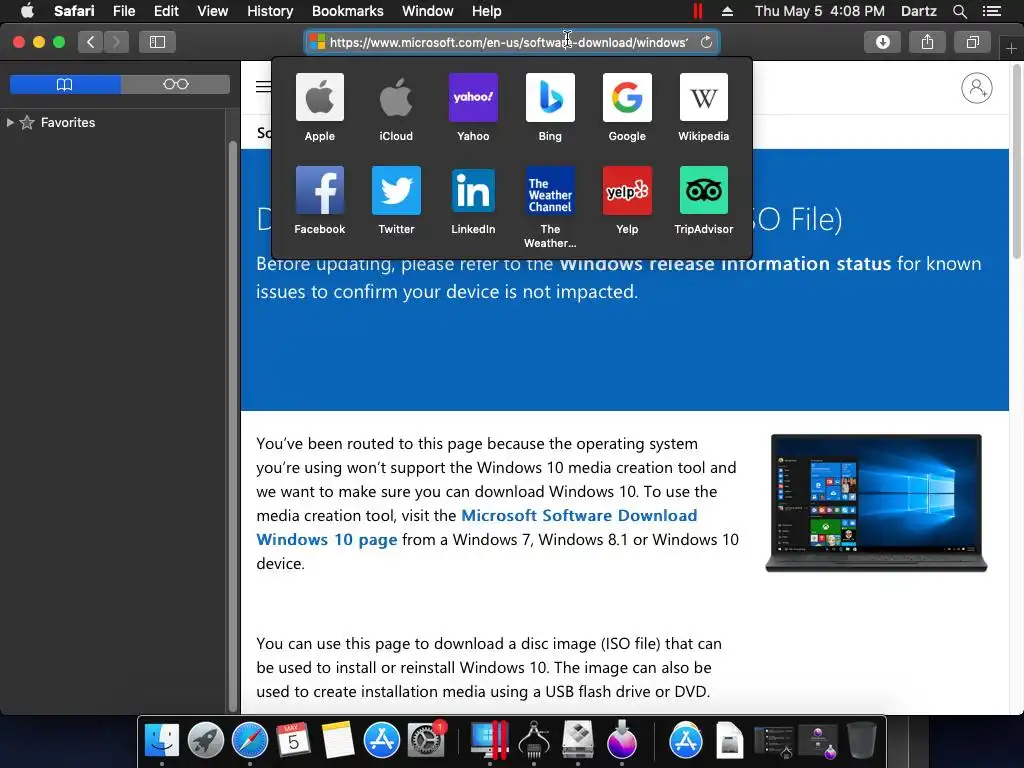Click the eject icon in menu bar

(727, 11)
